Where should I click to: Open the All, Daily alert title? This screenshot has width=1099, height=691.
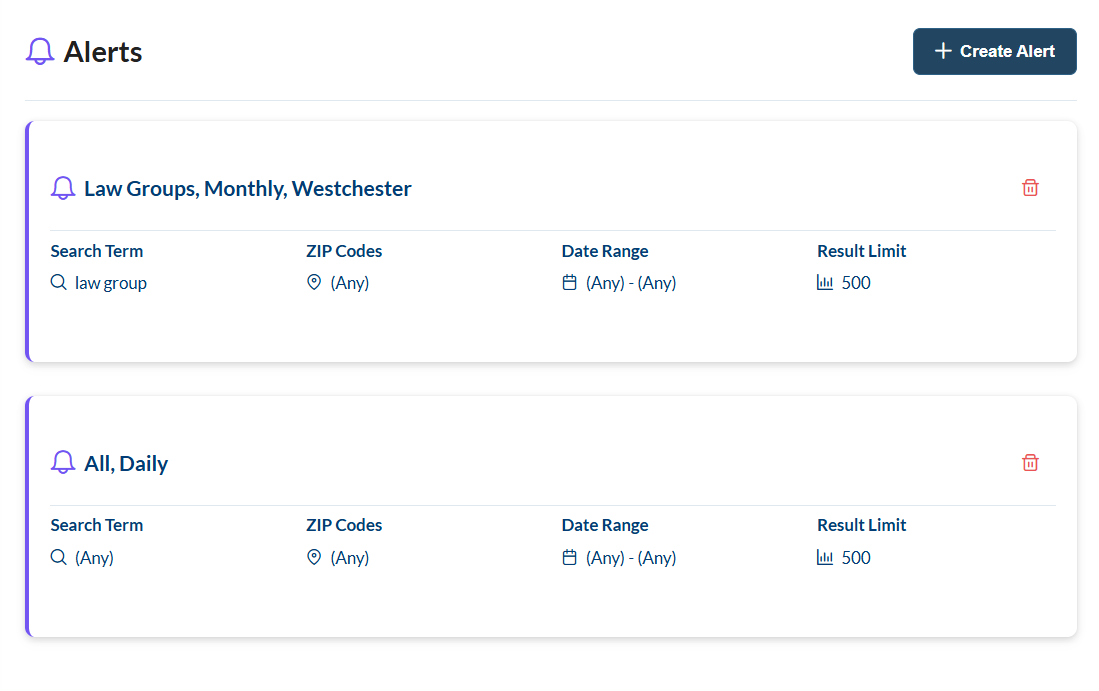126,463
